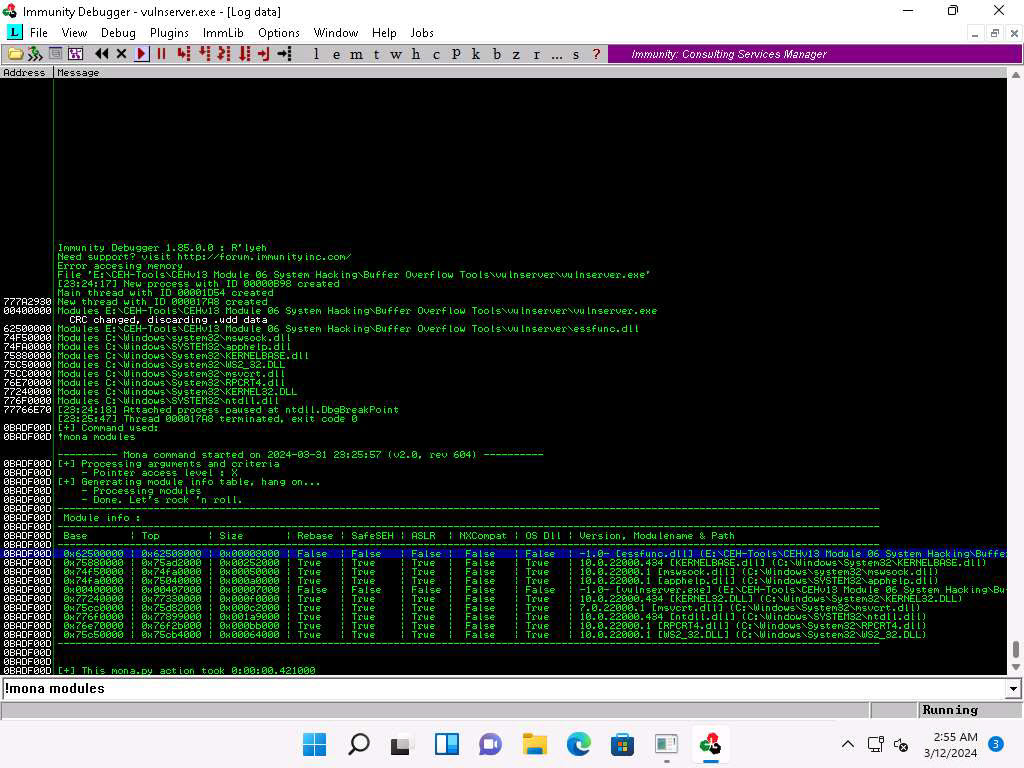
Task: Expand the command bar history dropdown
Action: point(1013,689)
